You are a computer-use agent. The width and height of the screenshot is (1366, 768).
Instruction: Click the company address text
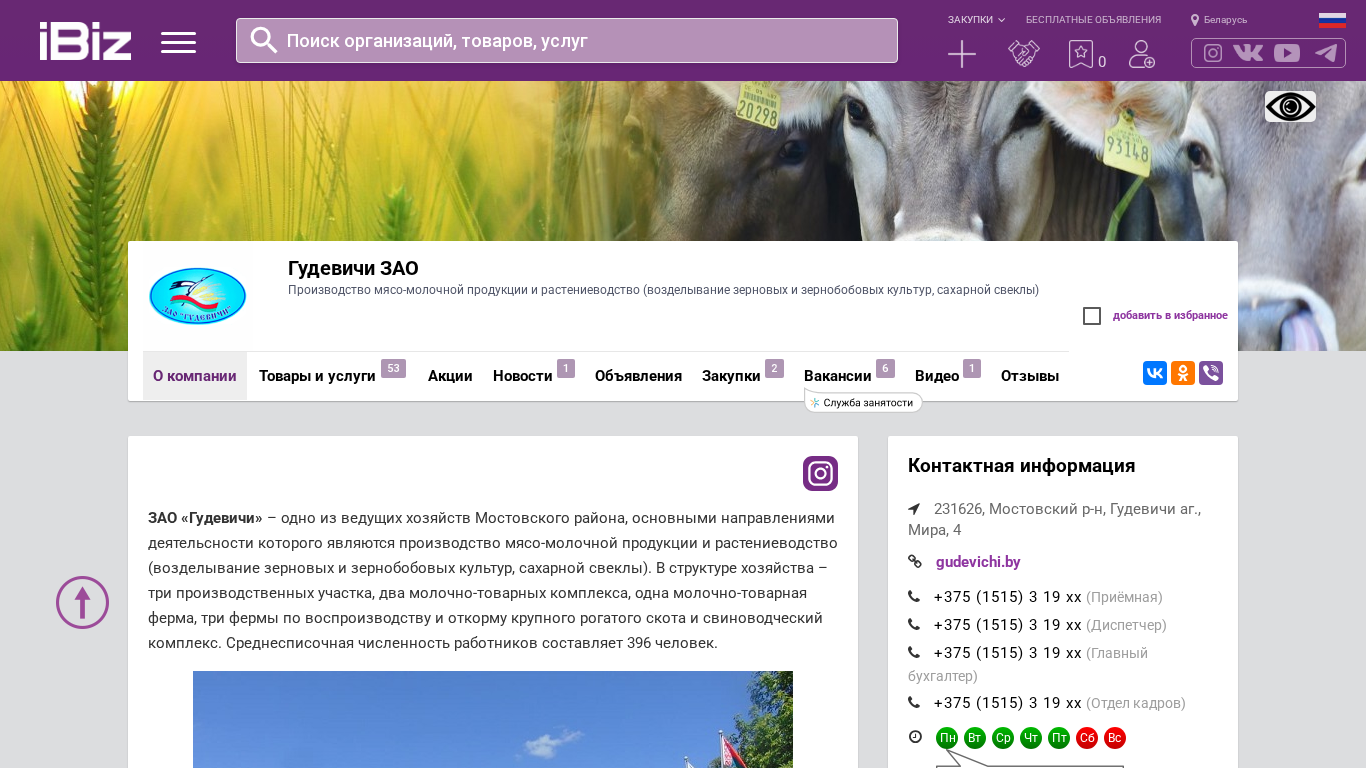coord(1055,519)
